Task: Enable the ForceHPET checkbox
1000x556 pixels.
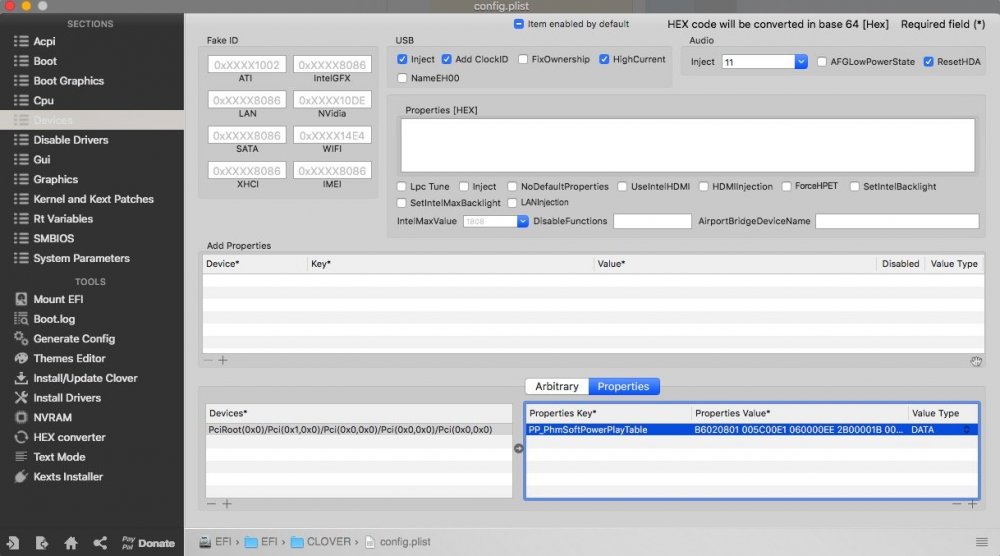Action: [x=786, y=187]
